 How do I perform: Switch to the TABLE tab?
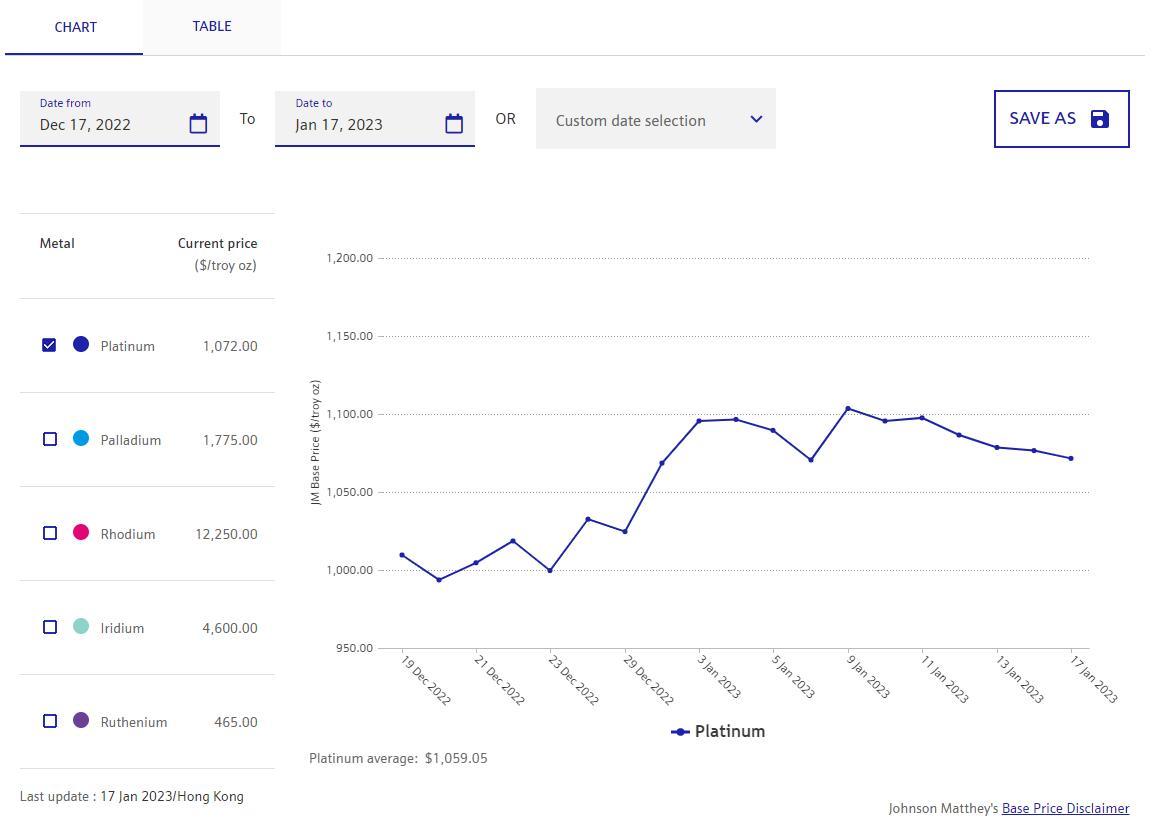point(212,27)
